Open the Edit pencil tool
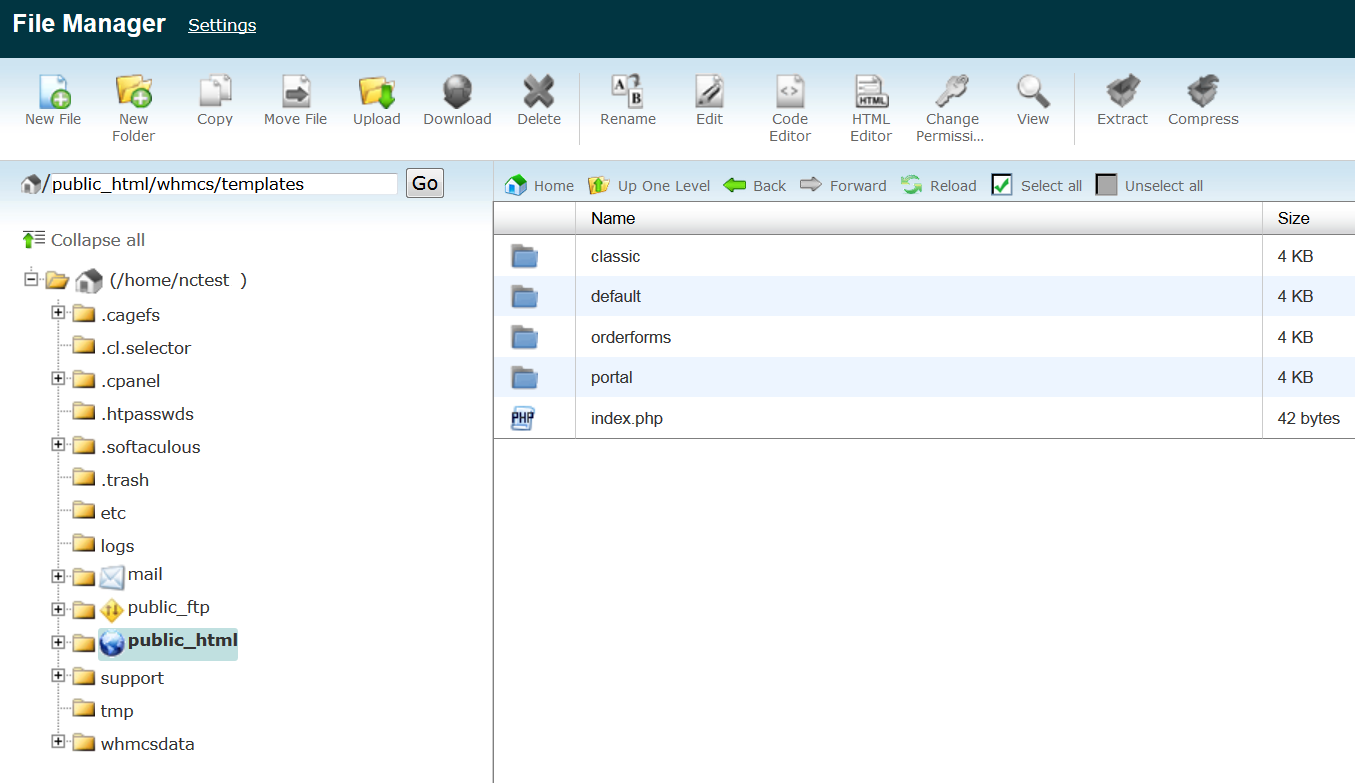 [710, 92]
